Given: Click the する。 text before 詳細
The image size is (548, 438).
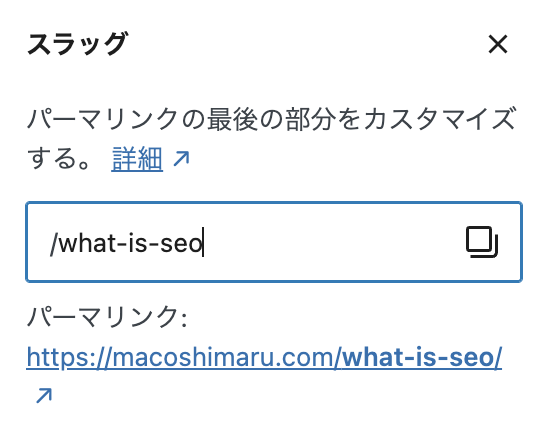Looking at the screenshot, I should point(59,159).
